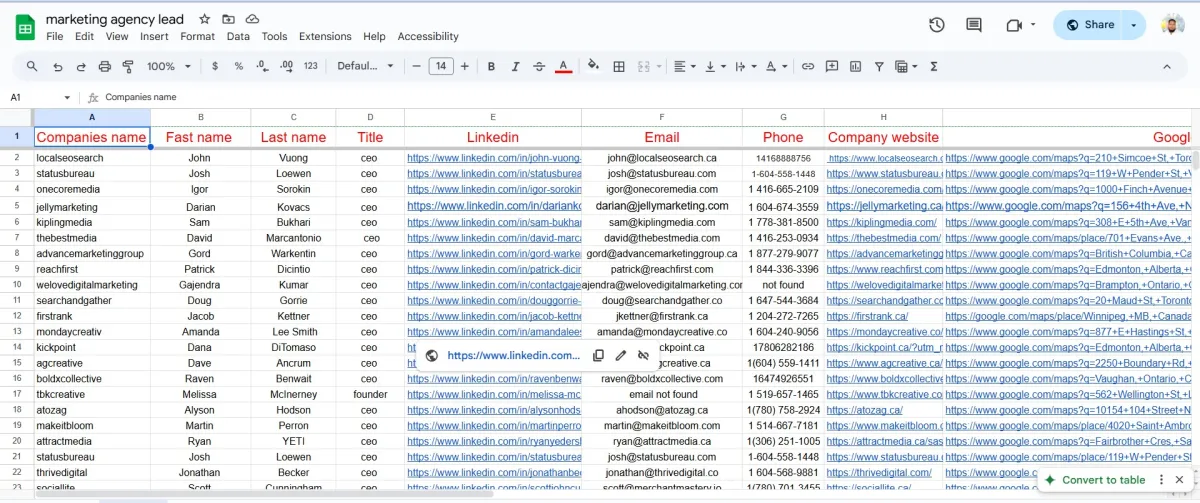Print the spreadsheet

(x=105, y=66)
